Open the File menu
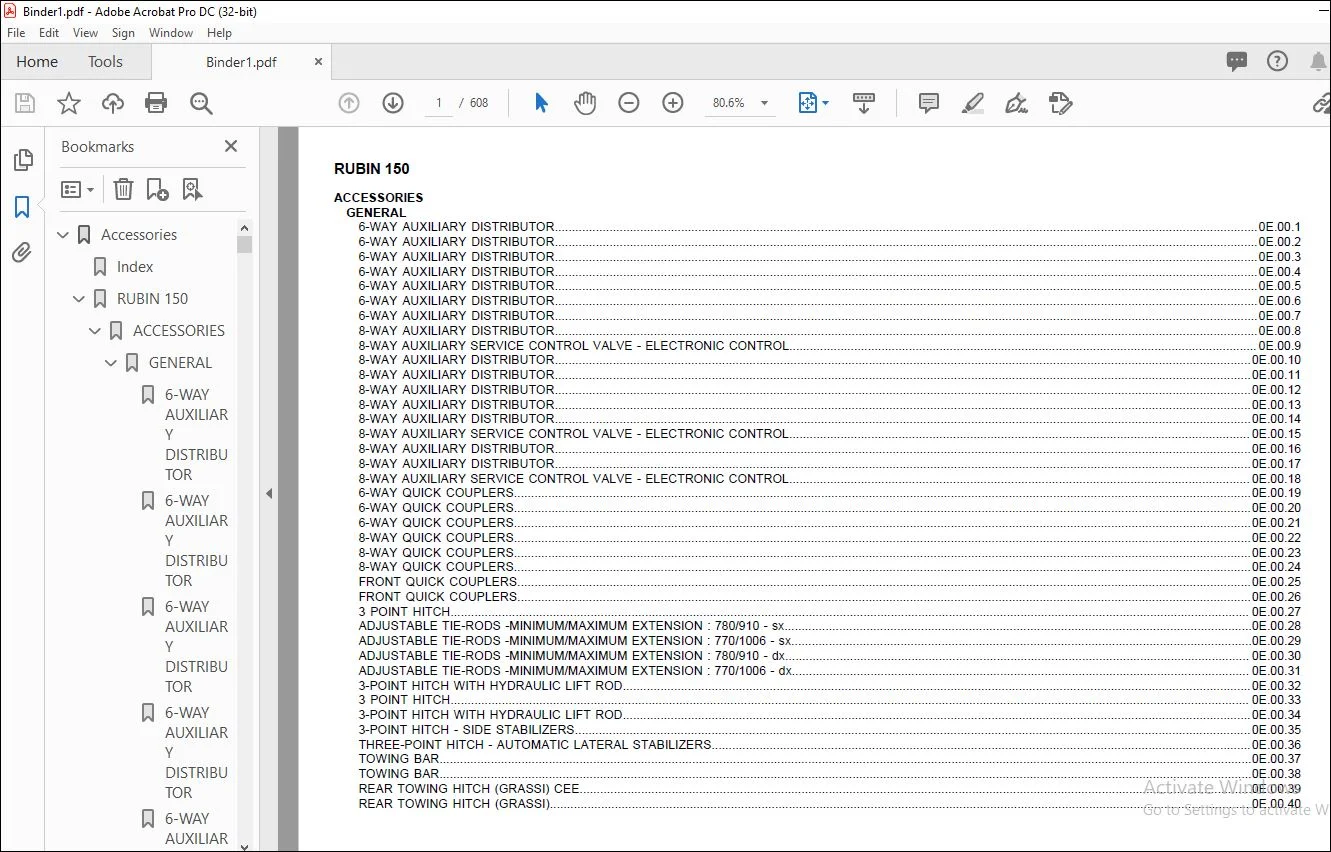Image resolution: width=1331 pixels, height=852 pixels. click(x=16, y=33)
